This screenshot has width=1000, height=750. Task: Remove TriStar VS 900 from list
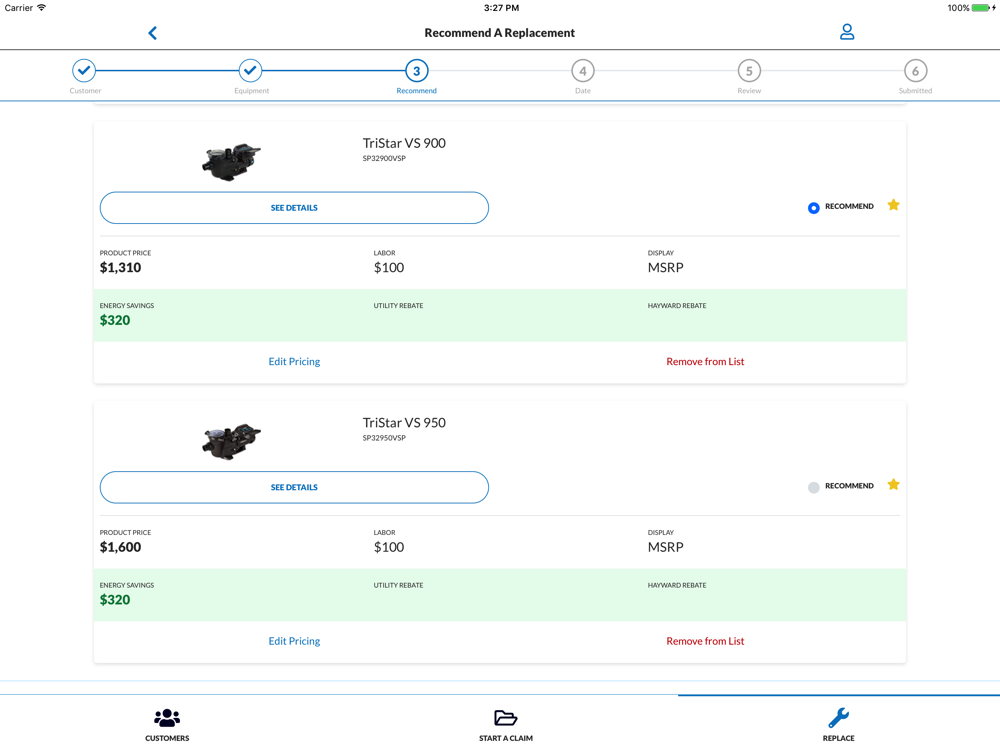(x=705, y=362)
